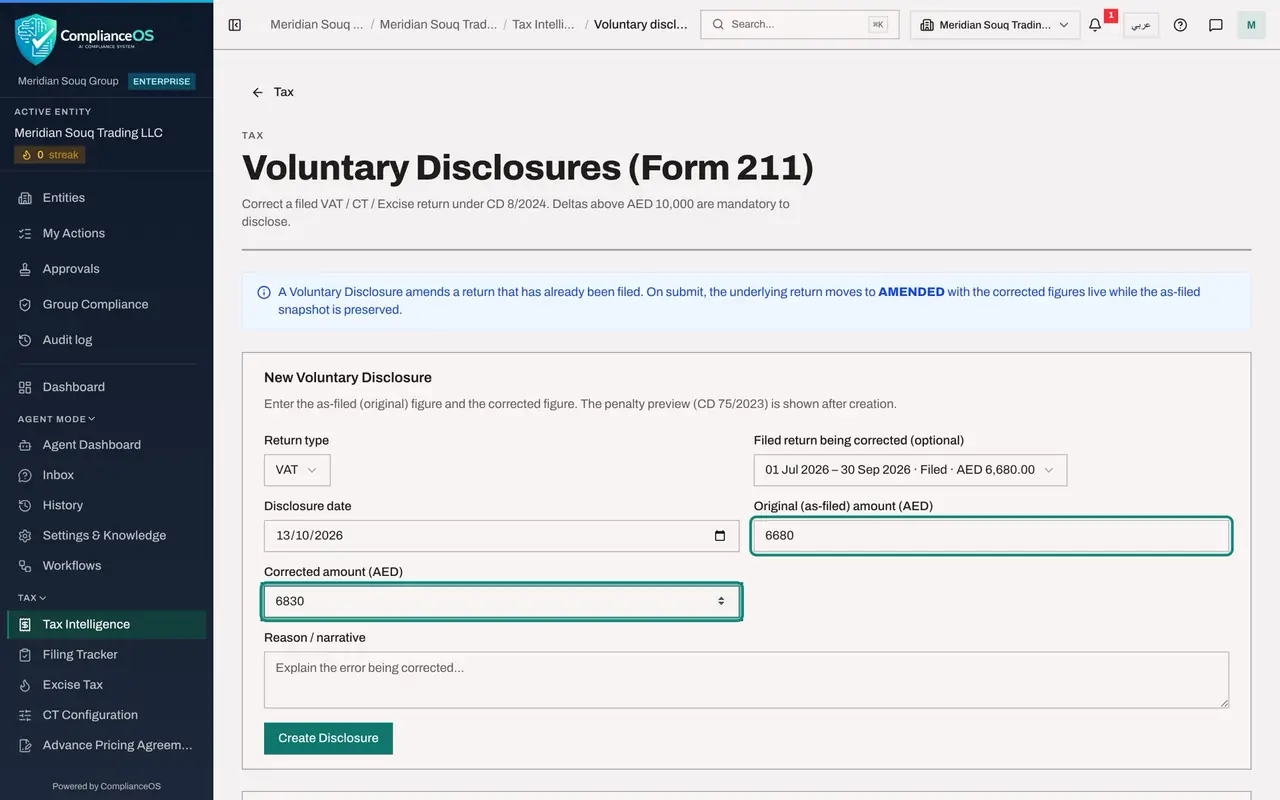Click the Group Compliance shield icon
The width and height of the screenshot is (1280, 800).
25,305
